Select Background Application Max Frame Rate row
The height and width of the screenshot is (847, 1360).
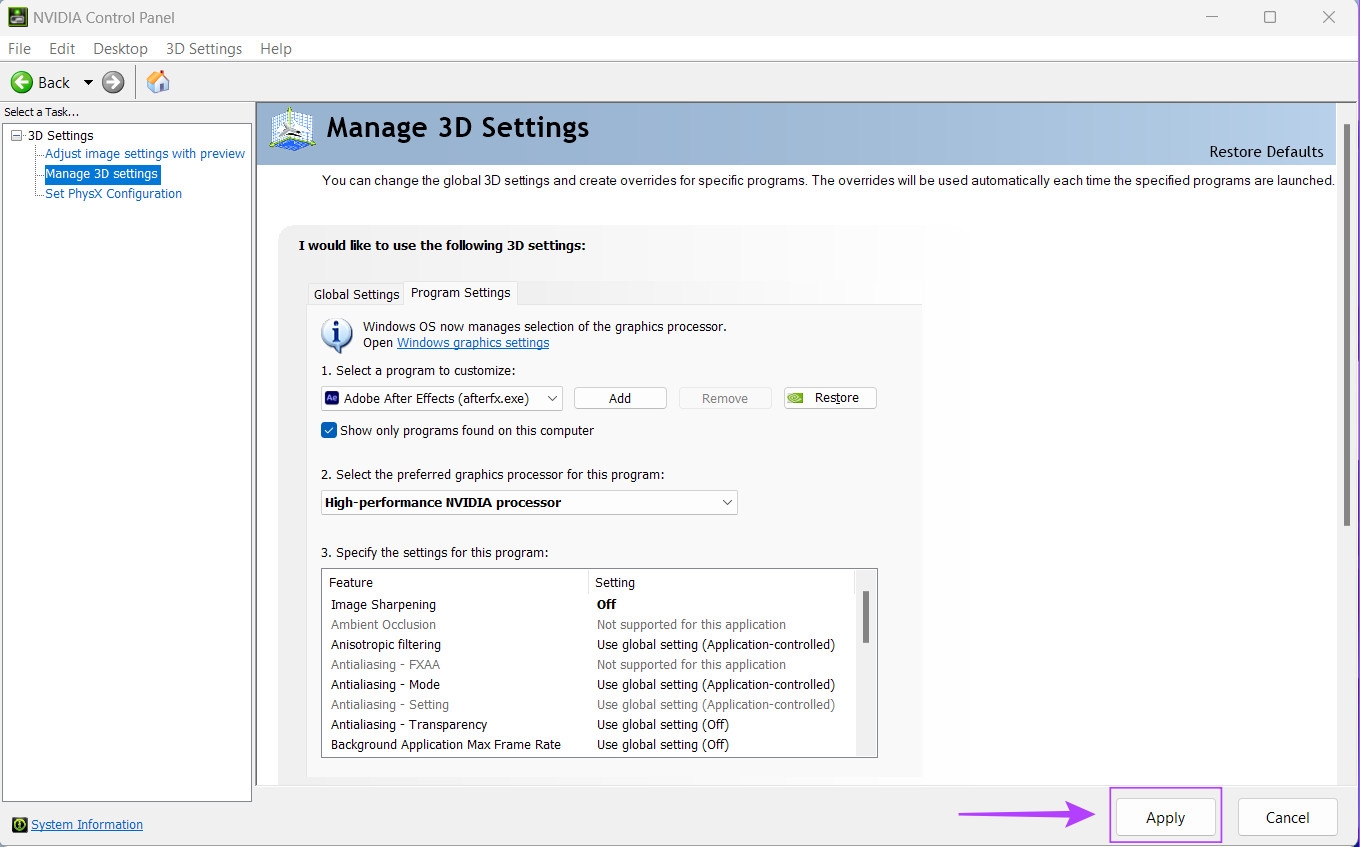pyautogui.click(x=588, y=745)
